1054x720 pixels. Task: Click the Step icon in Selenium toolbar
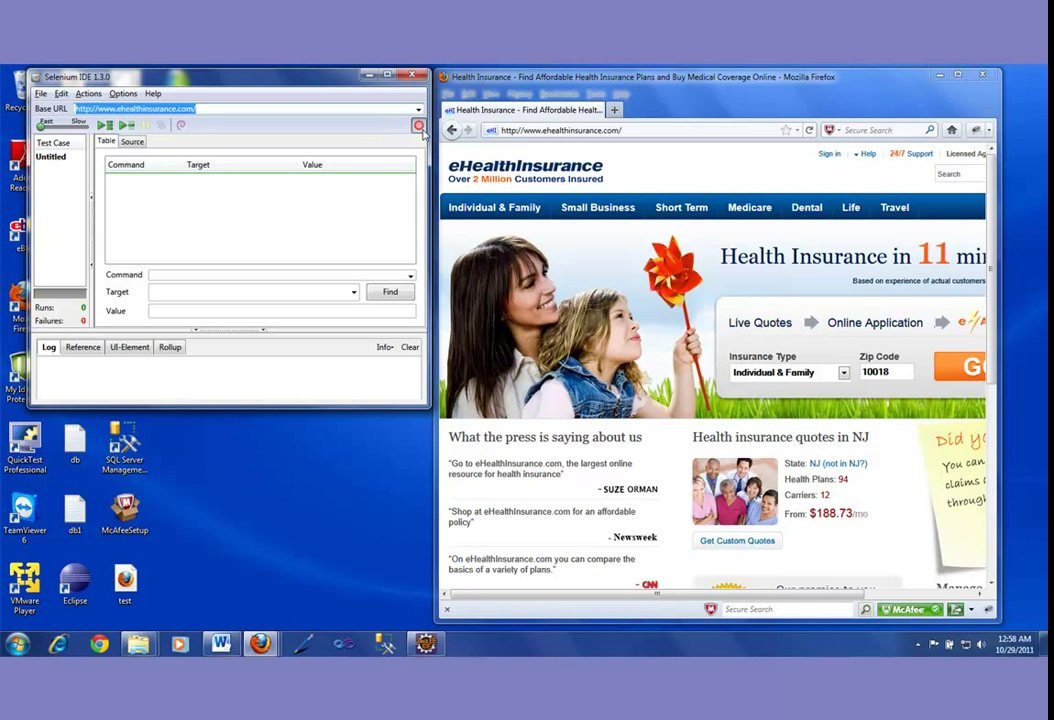pyautogui.click(x=161, y=125)
